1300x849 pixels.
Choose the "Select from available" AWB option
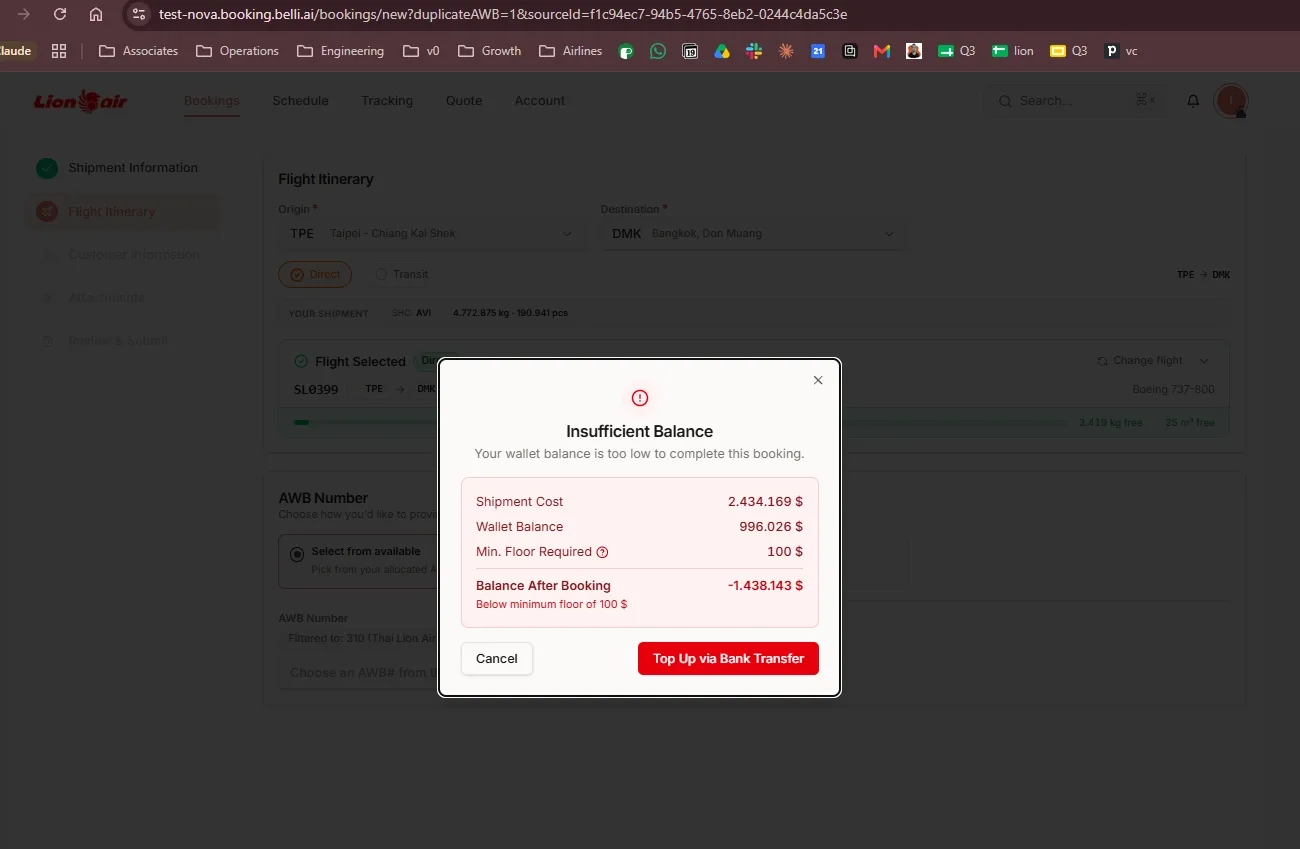coord(358,560)
